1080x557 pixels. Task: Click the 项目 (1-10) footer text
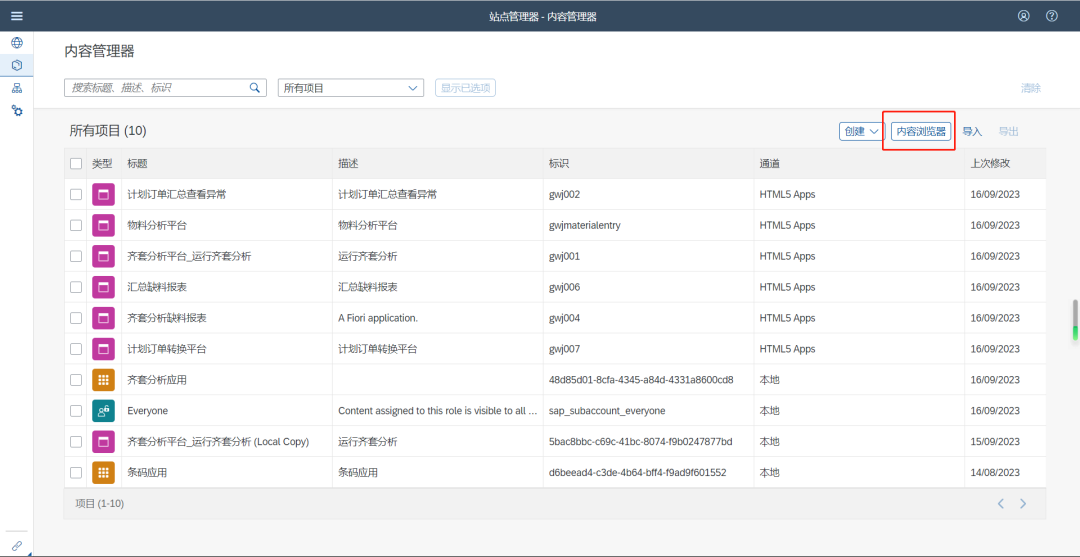click(x=100, y=503)
